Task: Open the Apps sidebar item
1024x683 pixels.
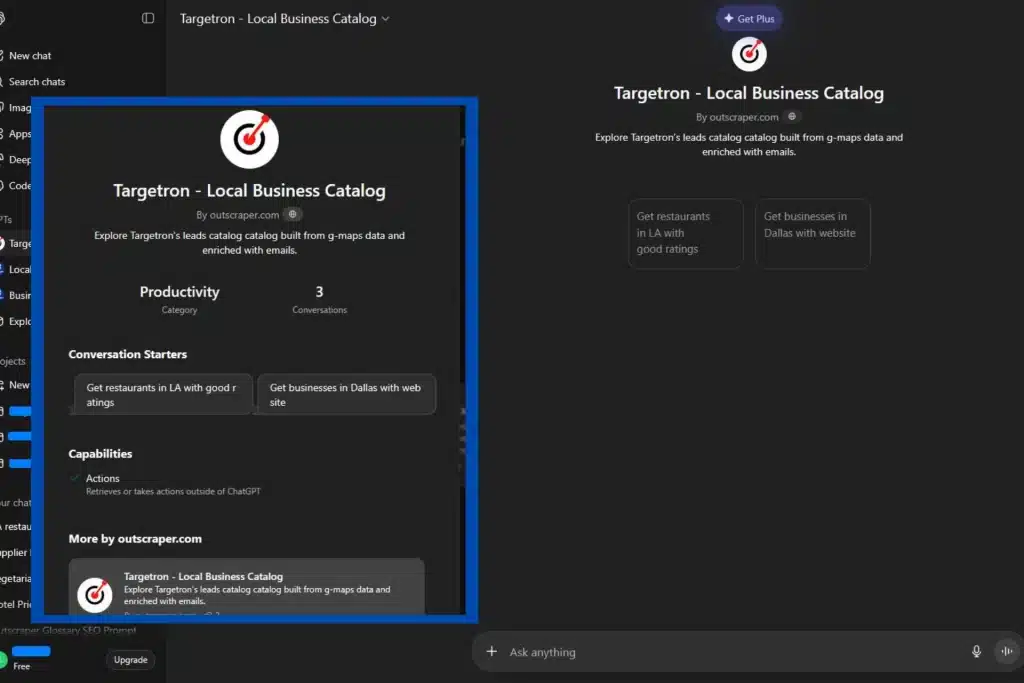Action: coord(16,134)
